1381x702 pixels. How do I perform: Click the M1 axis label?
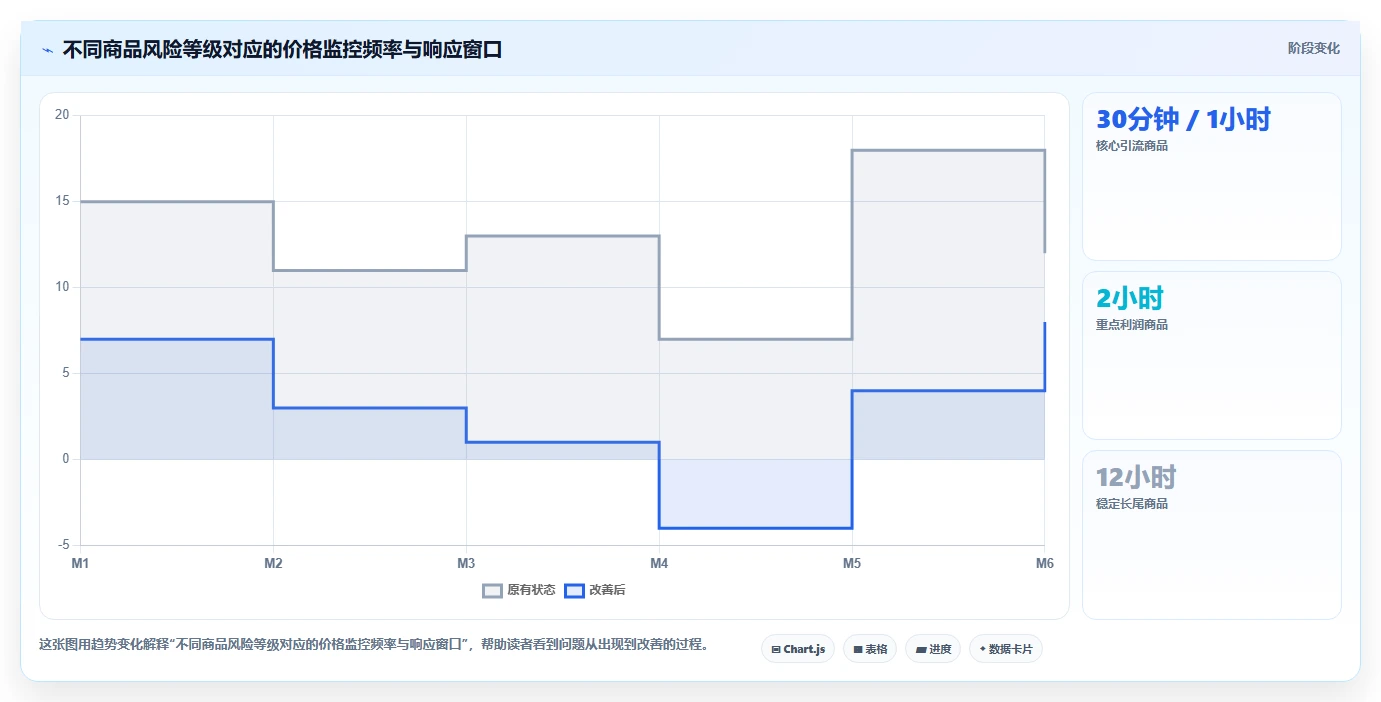pyautogui.click(x=80, y=563)
